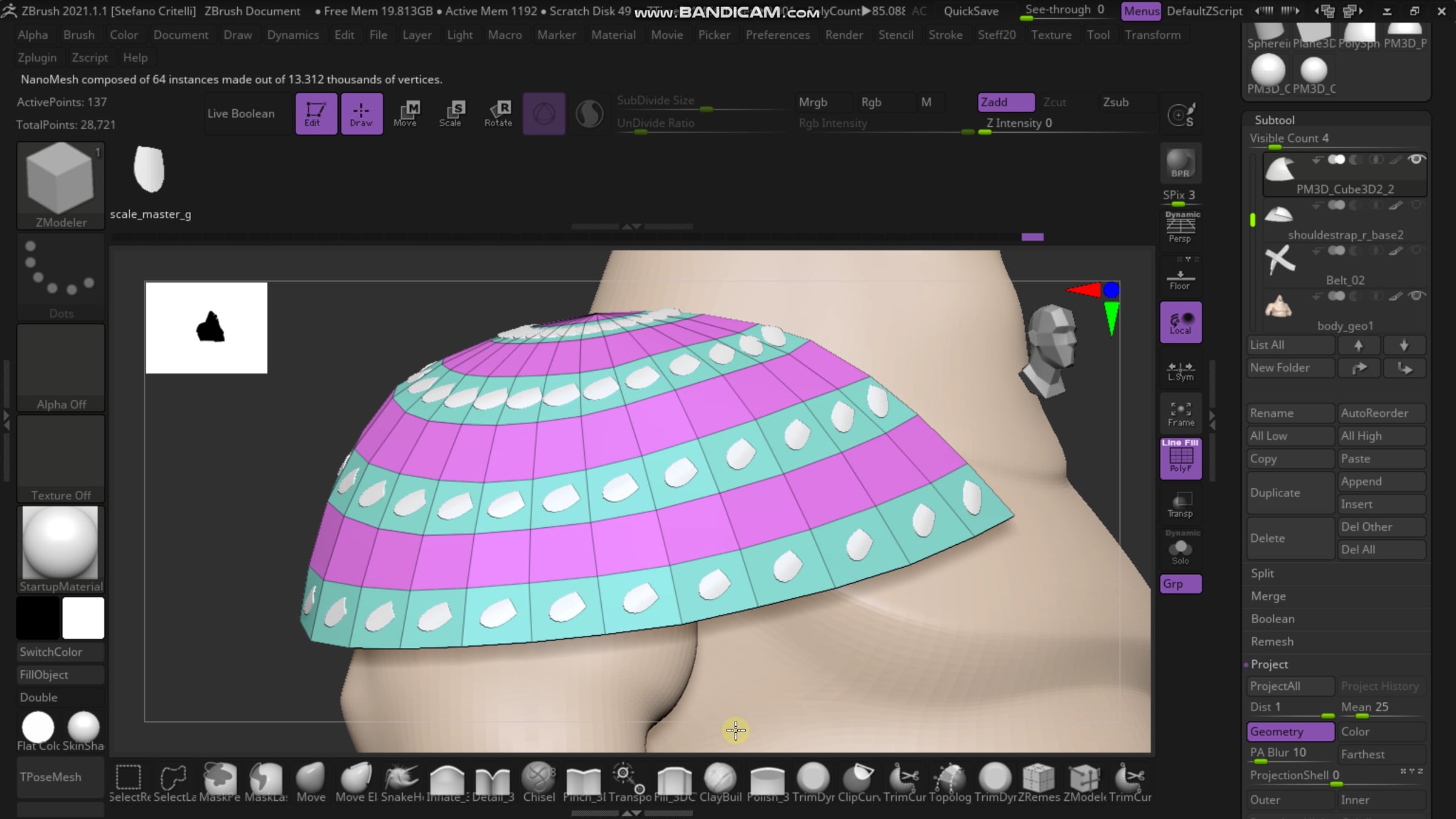Open the Texture Off picker

pyautogui.click(x=61, y=459)
